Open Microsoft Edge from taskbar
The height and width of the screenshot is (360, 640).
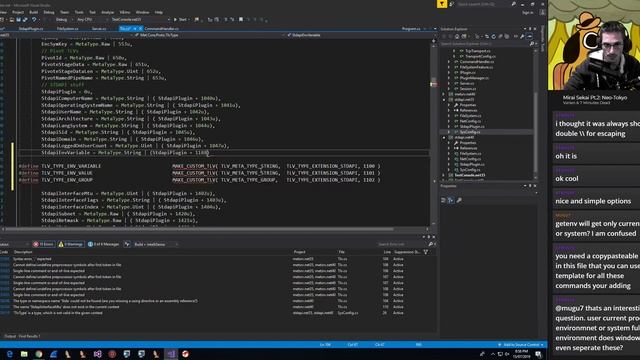click(9, 354)
